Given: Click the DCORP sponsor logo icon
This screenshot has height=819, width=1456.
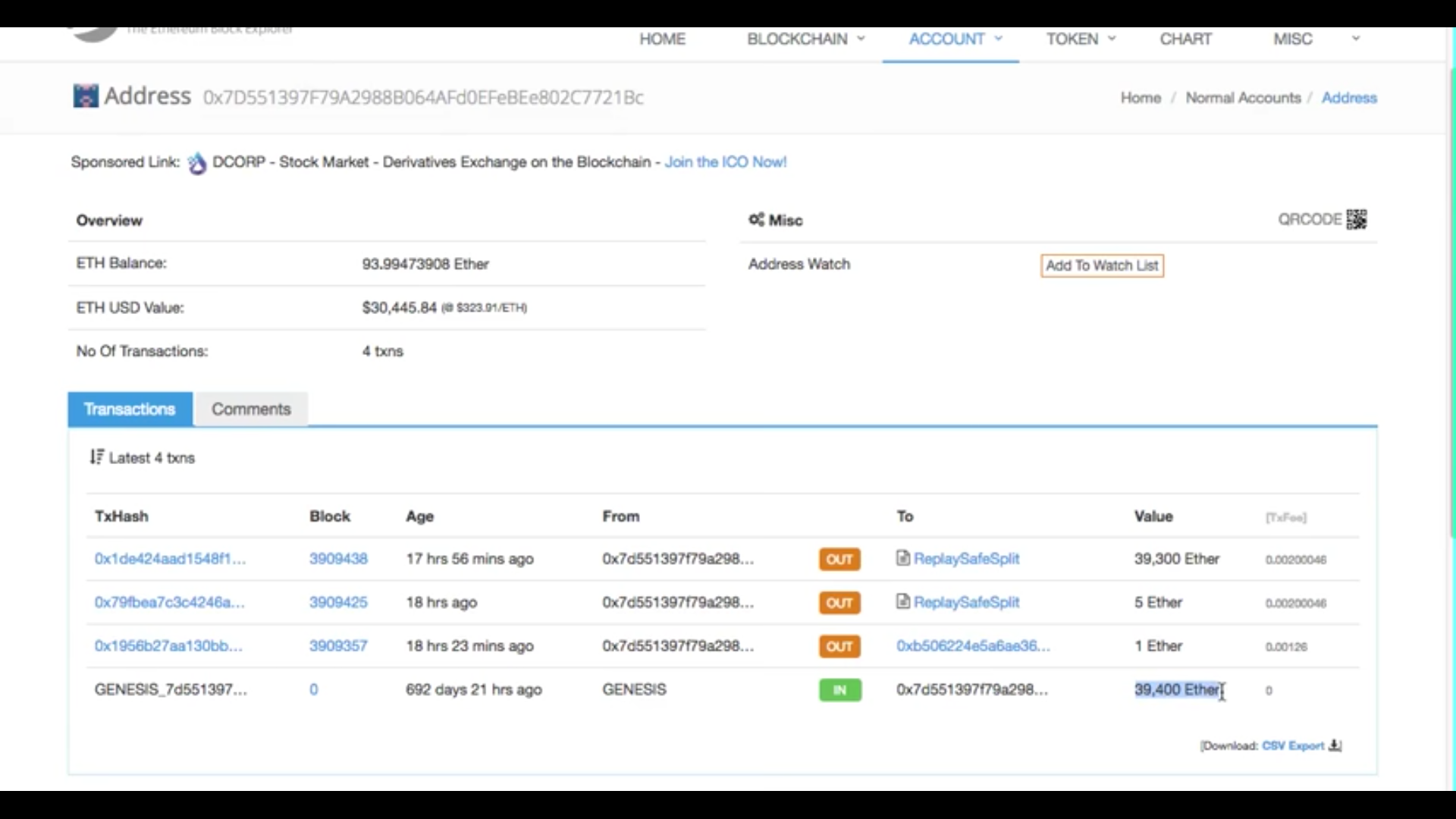Looking at the screenshot, I should (x=197, y=162).
